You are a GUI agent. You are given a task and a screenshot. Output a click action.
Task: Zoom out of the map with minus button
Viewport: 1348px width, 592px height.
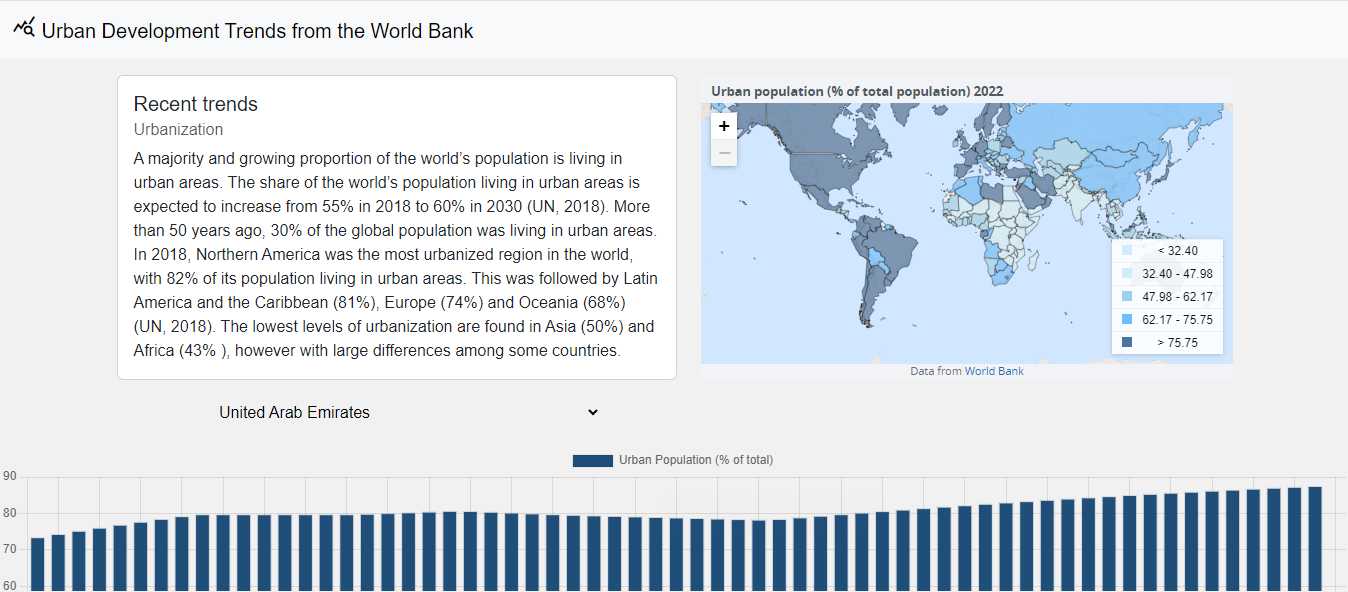tap(724, 153)
